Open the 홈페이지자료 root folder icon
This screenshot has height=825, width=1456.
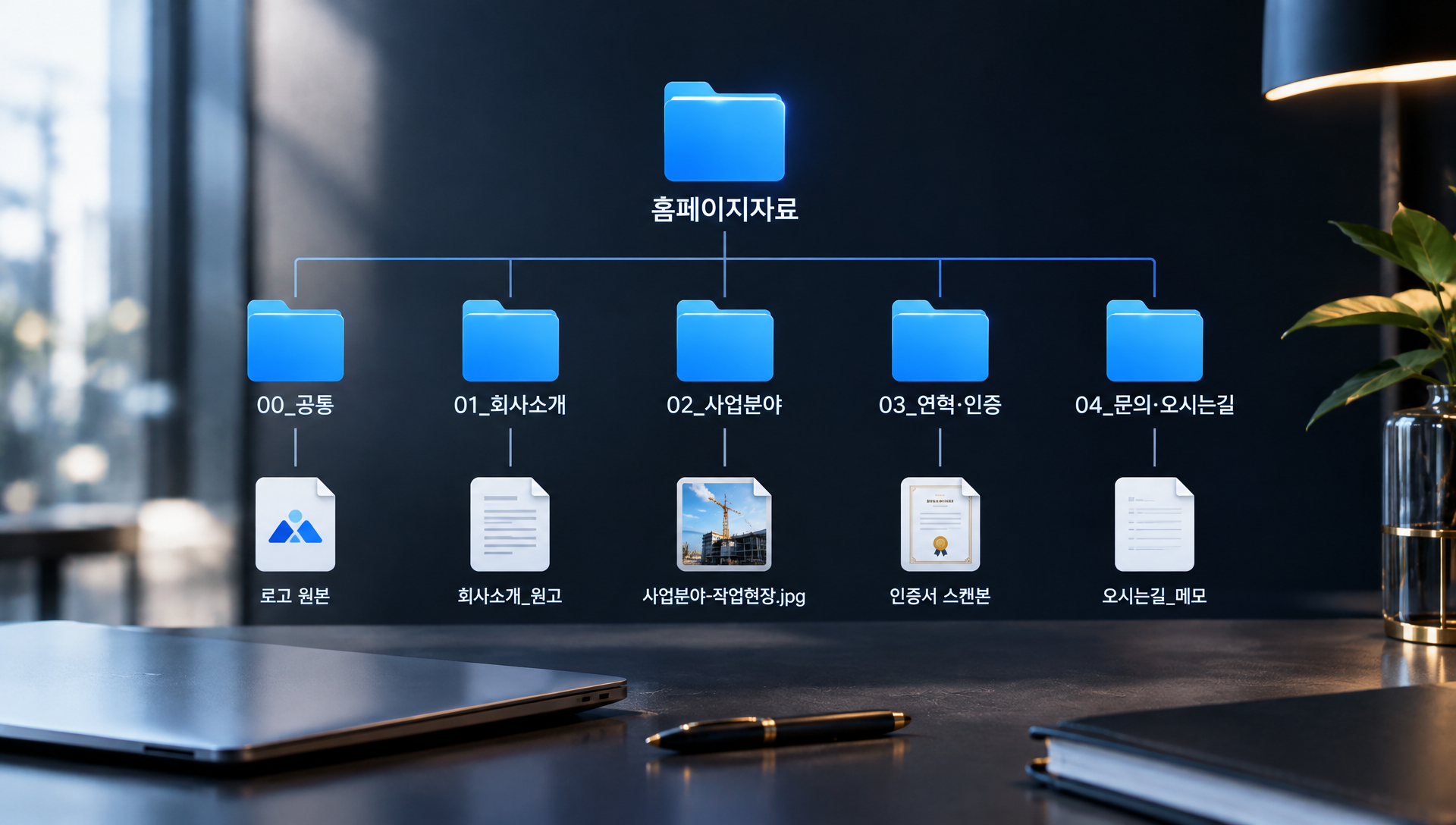(x=724, y=132)
